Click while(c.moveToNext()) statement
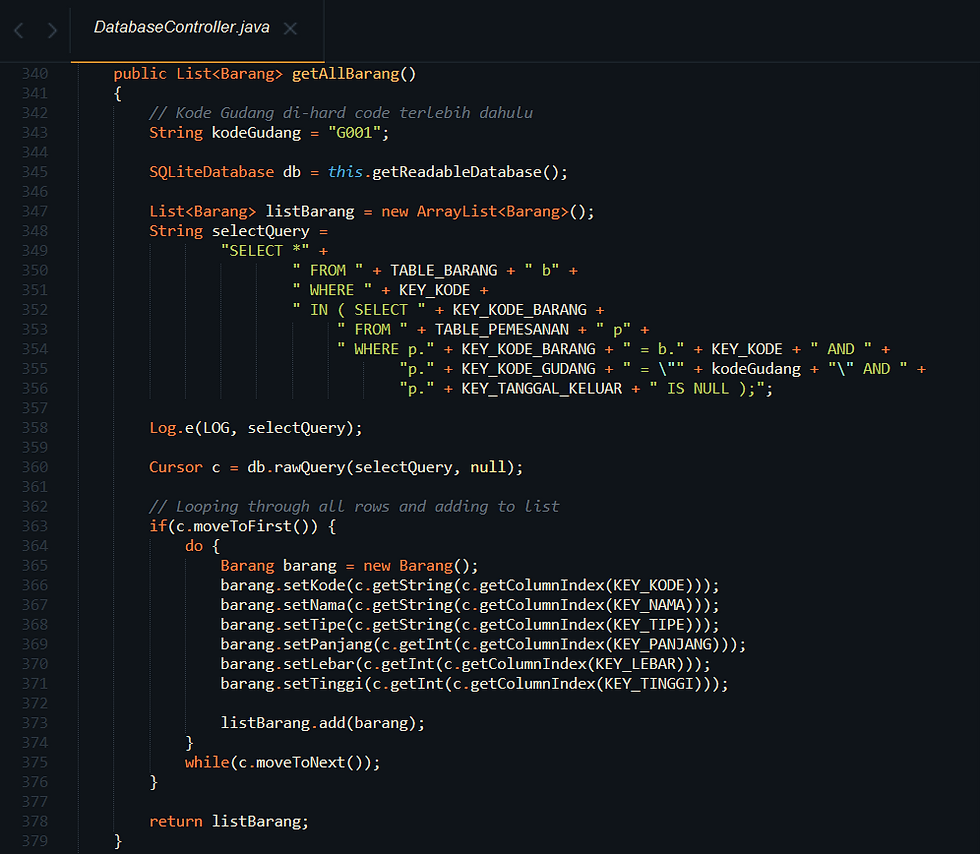This screenshot has height=854, width=980. pos(282,763)
